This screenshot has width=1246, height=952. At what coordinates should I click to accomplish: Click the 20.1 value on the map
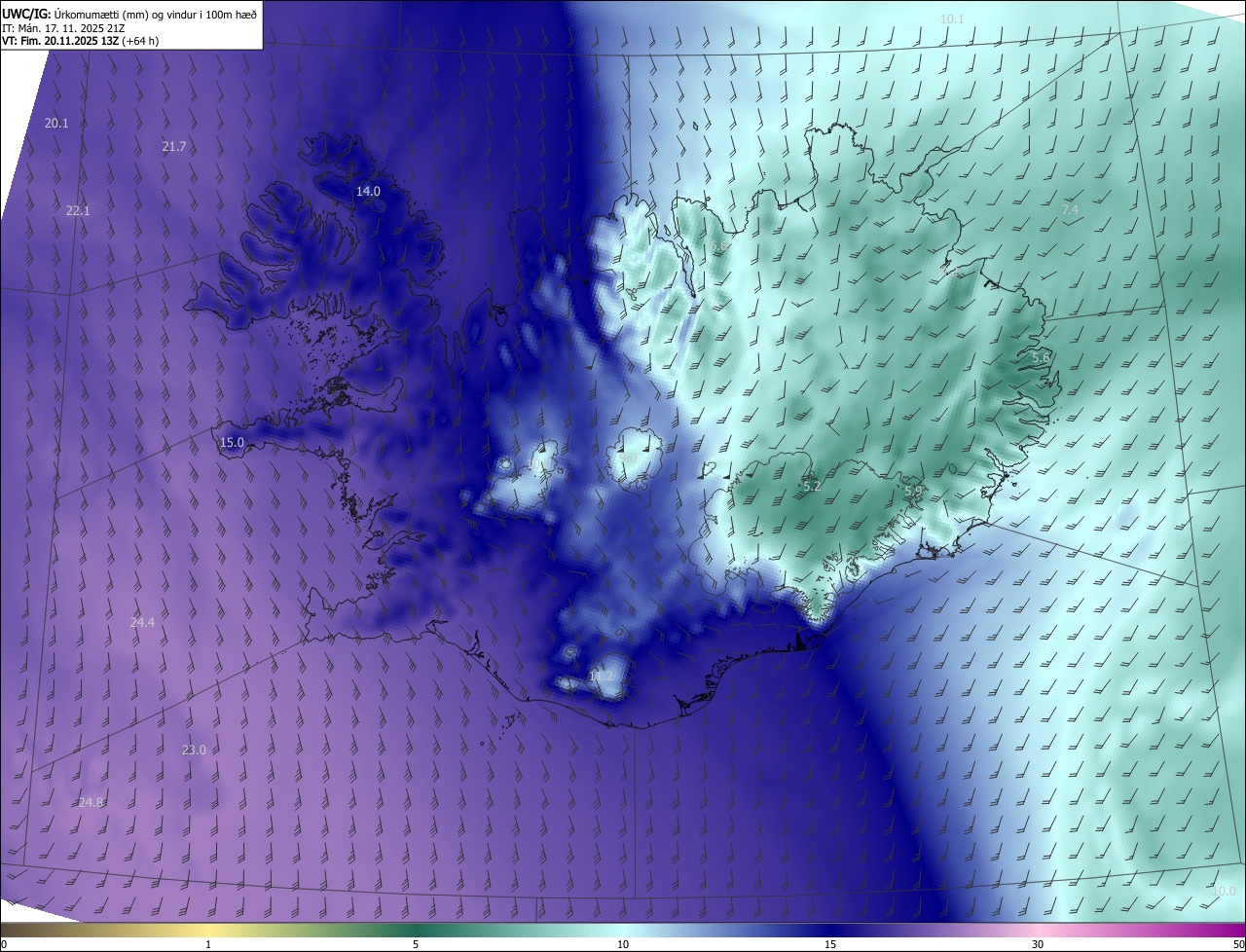(x=56, y=123)
